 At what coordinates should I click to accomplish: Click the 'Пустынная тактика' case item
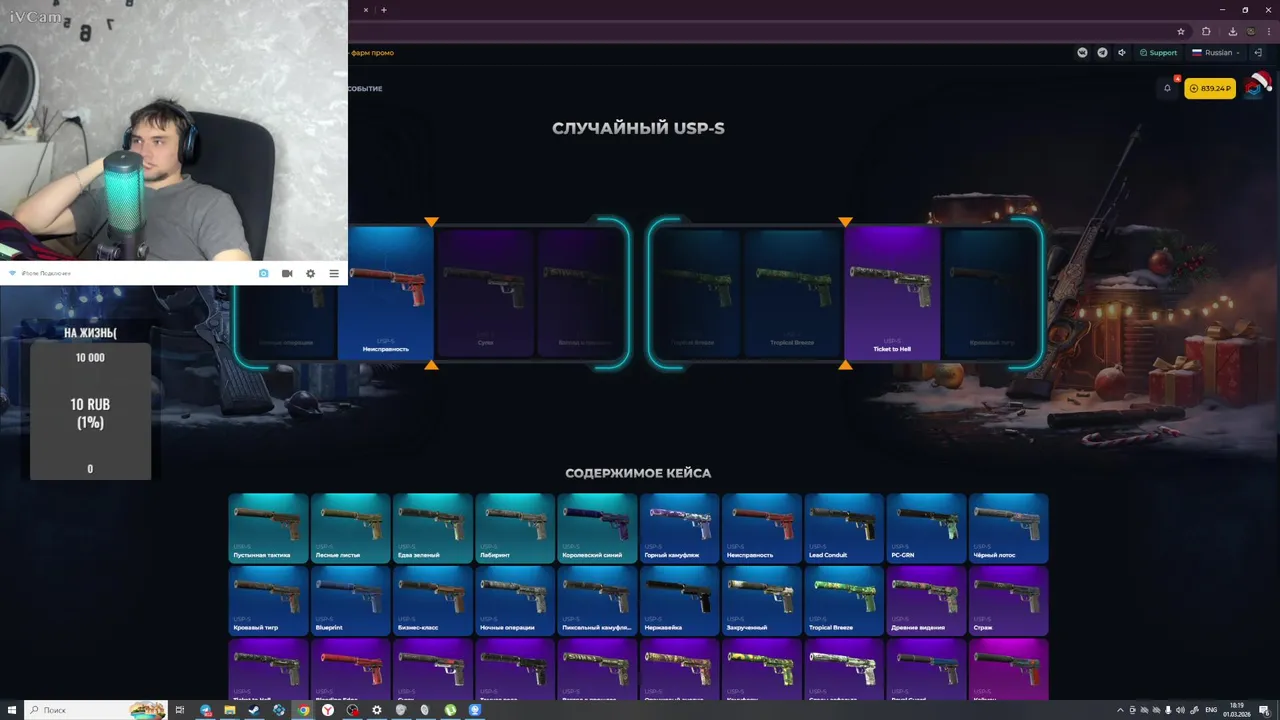(268, 527)
